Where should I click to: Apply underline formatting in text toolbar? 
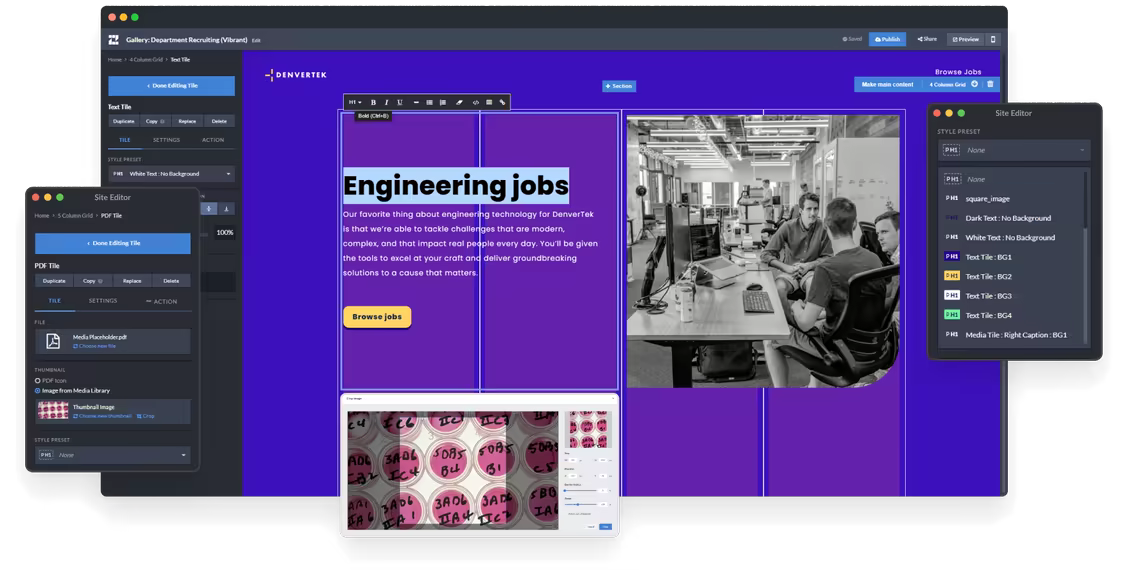coord(400,102)
